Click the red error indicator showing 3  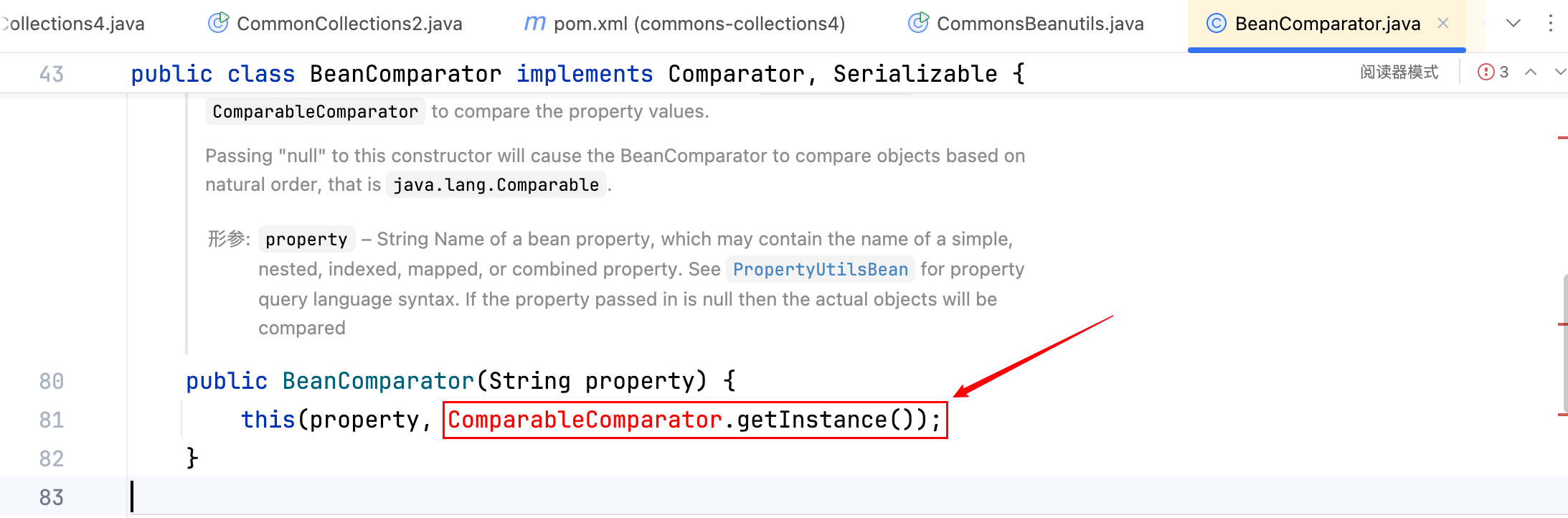(1493, 72)
